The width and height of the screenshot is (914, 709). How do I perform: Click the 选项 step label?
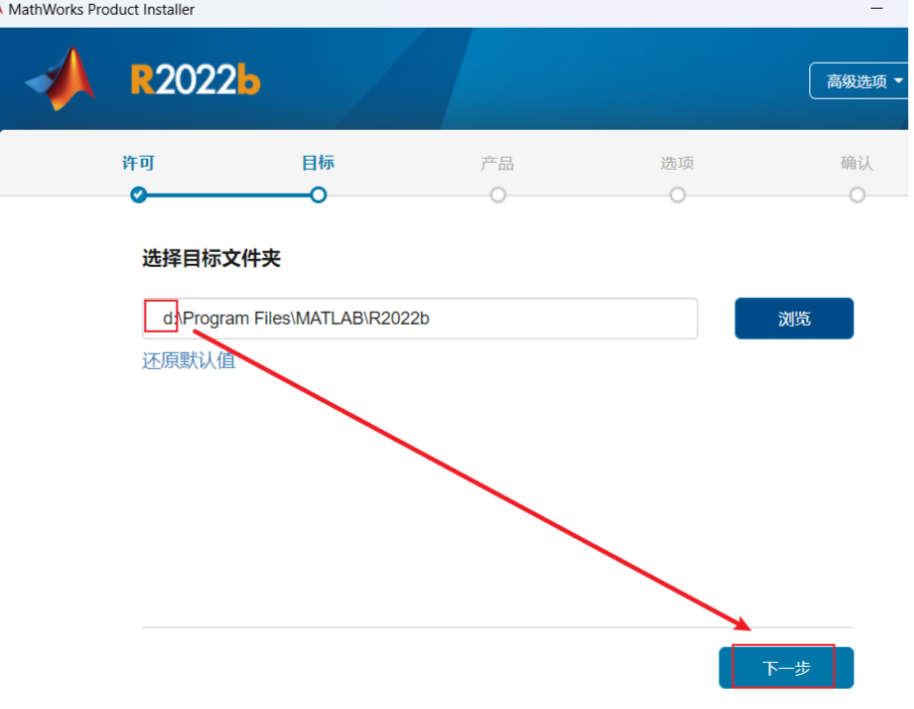coord(677,162)
